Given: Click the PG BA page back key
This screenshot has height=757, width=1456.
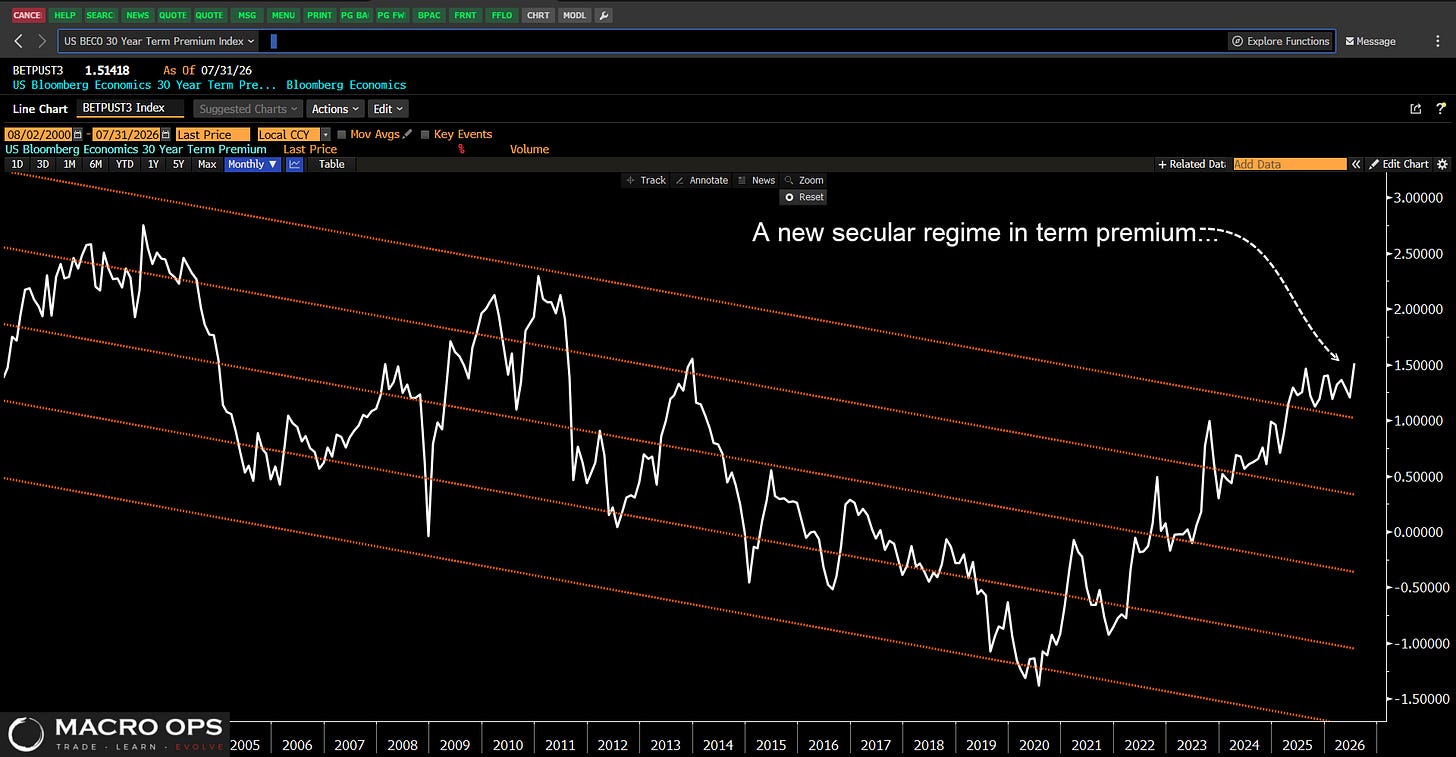Looking at the screenshot, I should pos(355,15).
